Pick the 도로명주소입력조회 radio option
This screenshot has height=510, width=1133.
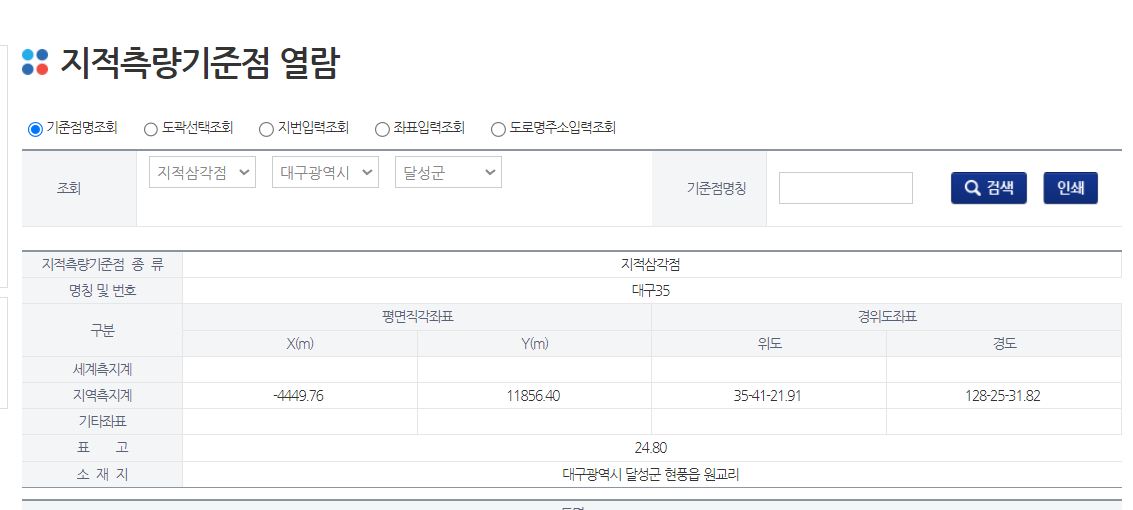tap(498, 129)
